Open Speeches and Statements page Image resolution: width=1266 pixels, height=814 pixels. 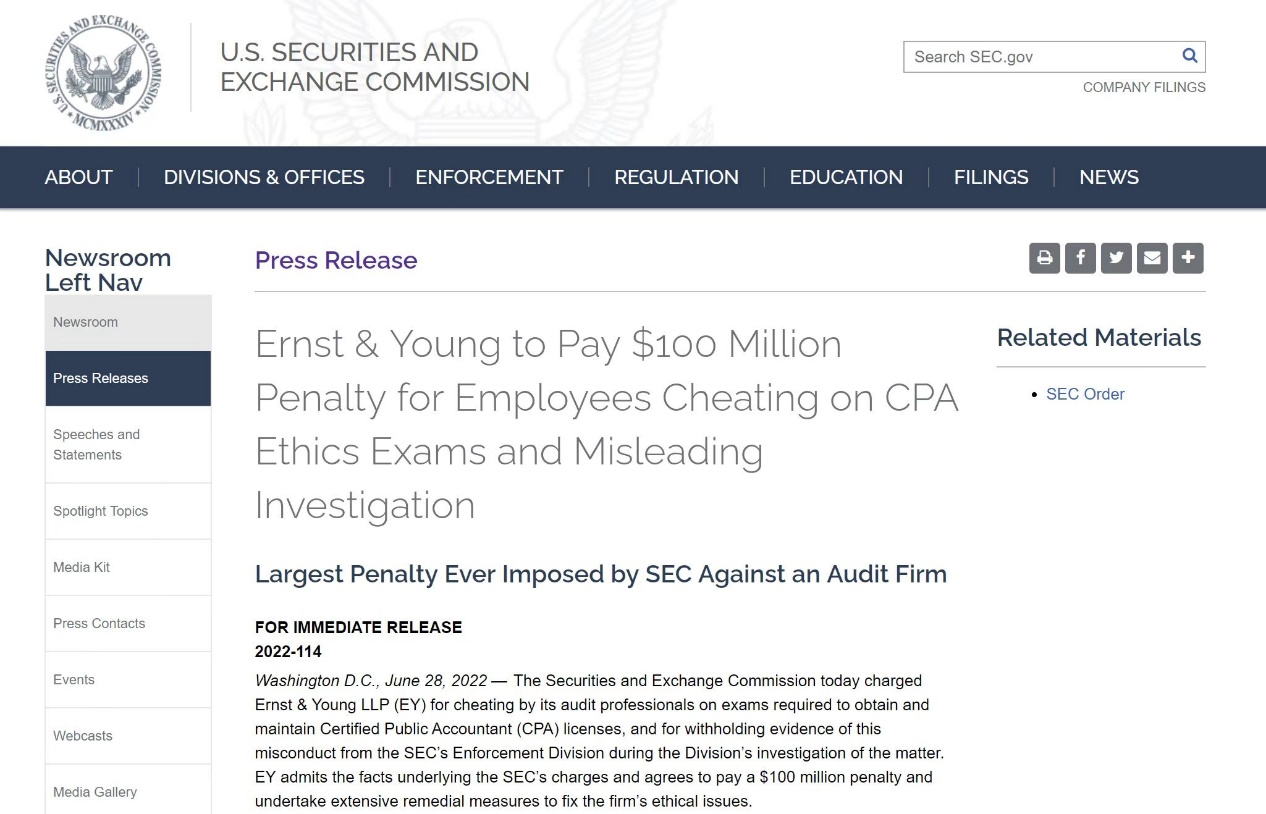pos(96,444)
